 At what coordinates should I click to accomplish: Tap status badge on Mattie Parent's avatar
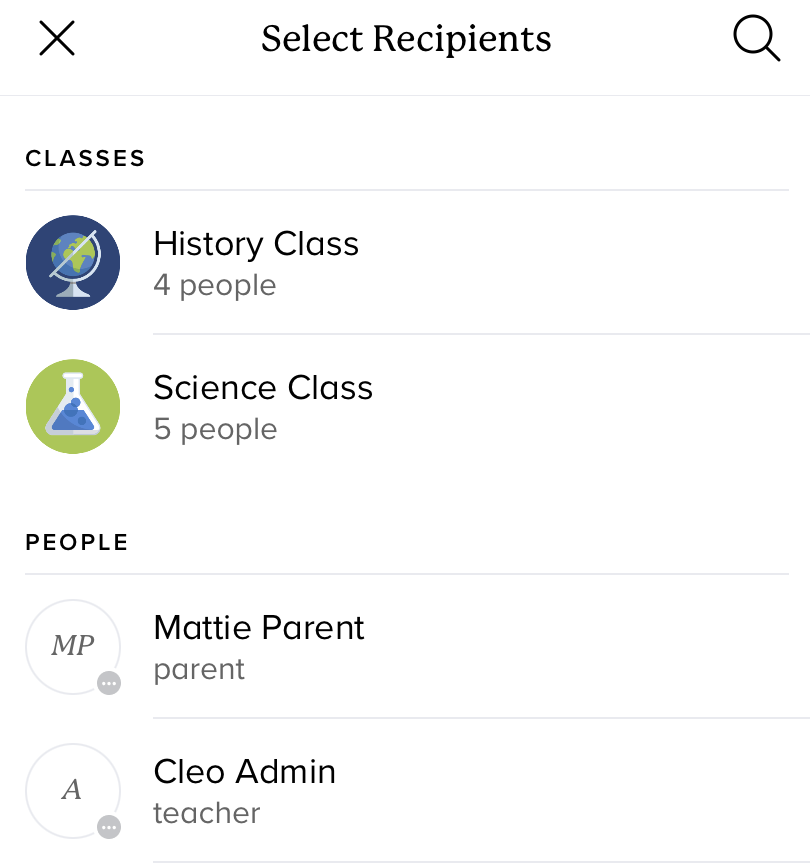(110, 684)
